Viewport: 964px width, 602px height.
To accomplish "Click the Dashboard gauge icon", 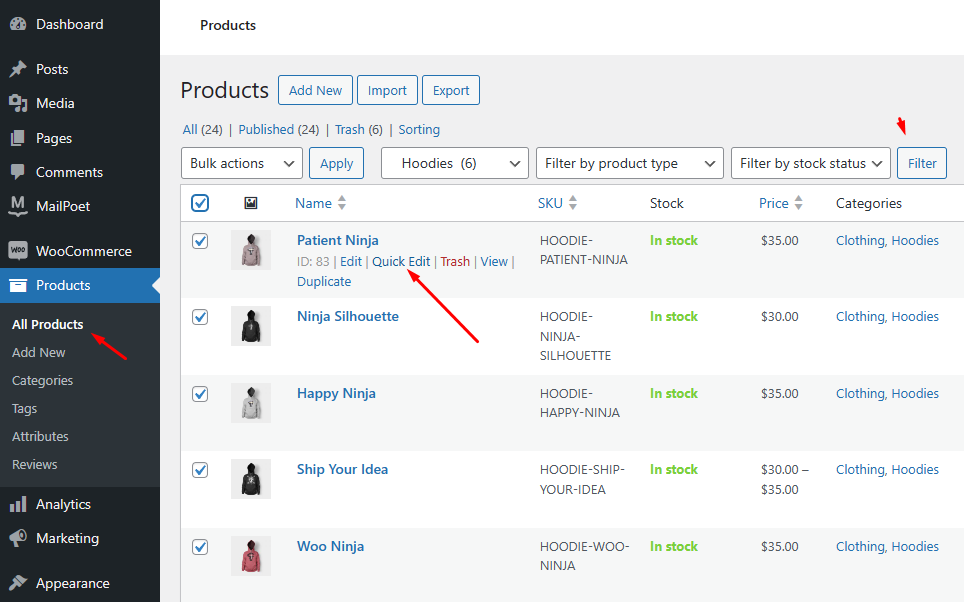I will pos(18,24).
